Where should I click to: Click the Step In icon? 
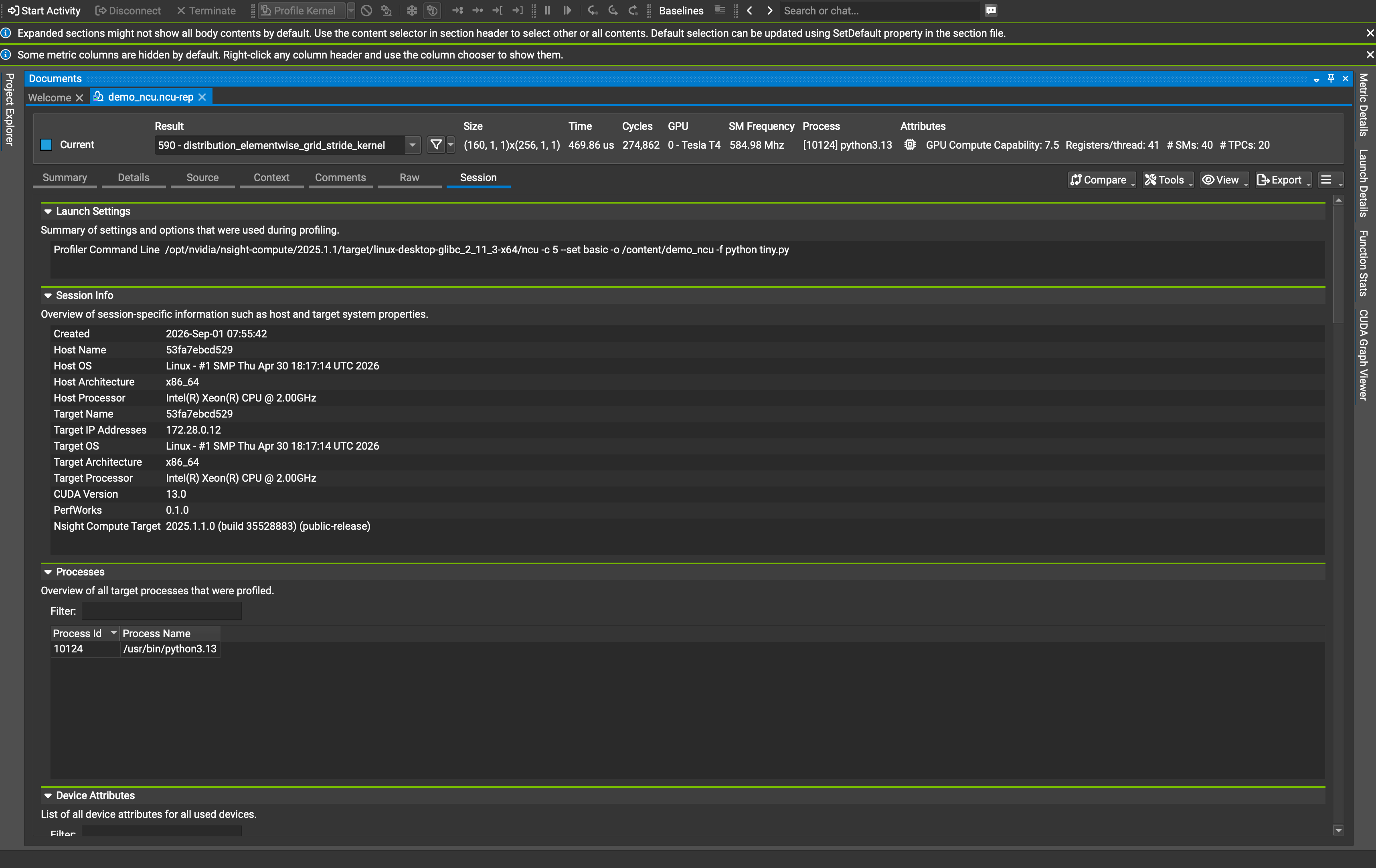pos(593,10)
